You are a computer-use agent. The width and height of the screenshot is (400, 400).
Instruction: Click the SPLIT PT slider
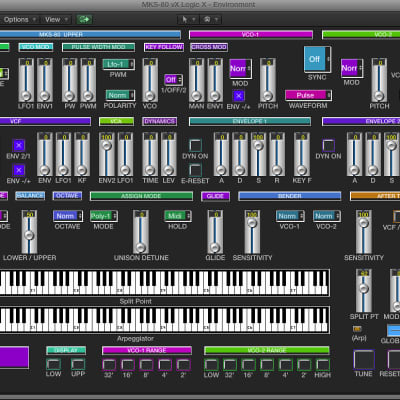tap(364, 291)
